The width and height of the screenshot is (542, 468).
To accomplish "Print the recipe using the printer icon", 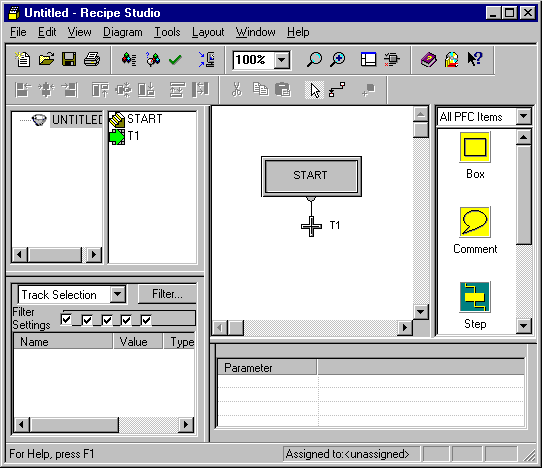I will coord(92,59).
